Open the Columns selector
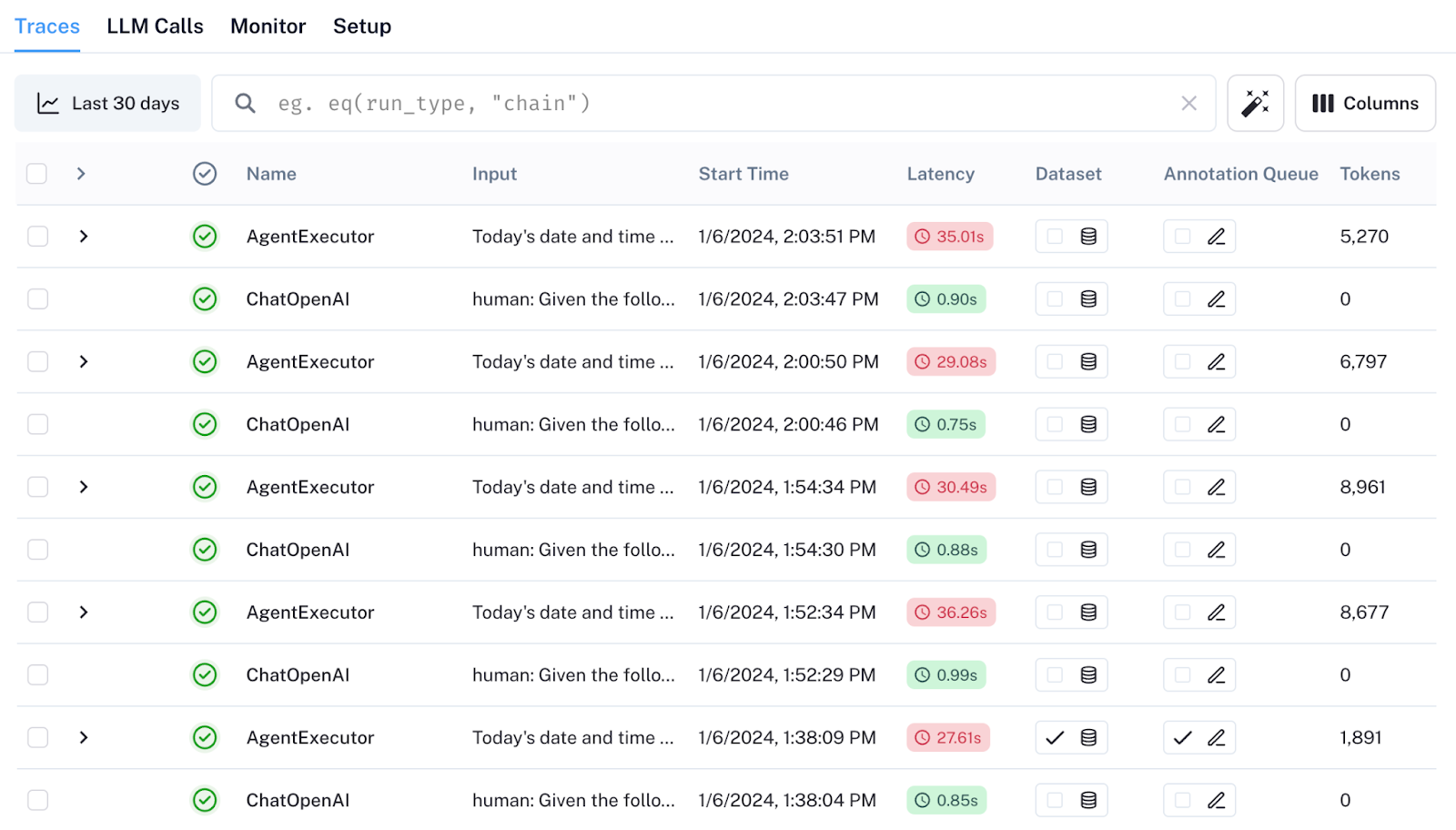This screenshot has width=1456, height=830. click(1365, 103)
